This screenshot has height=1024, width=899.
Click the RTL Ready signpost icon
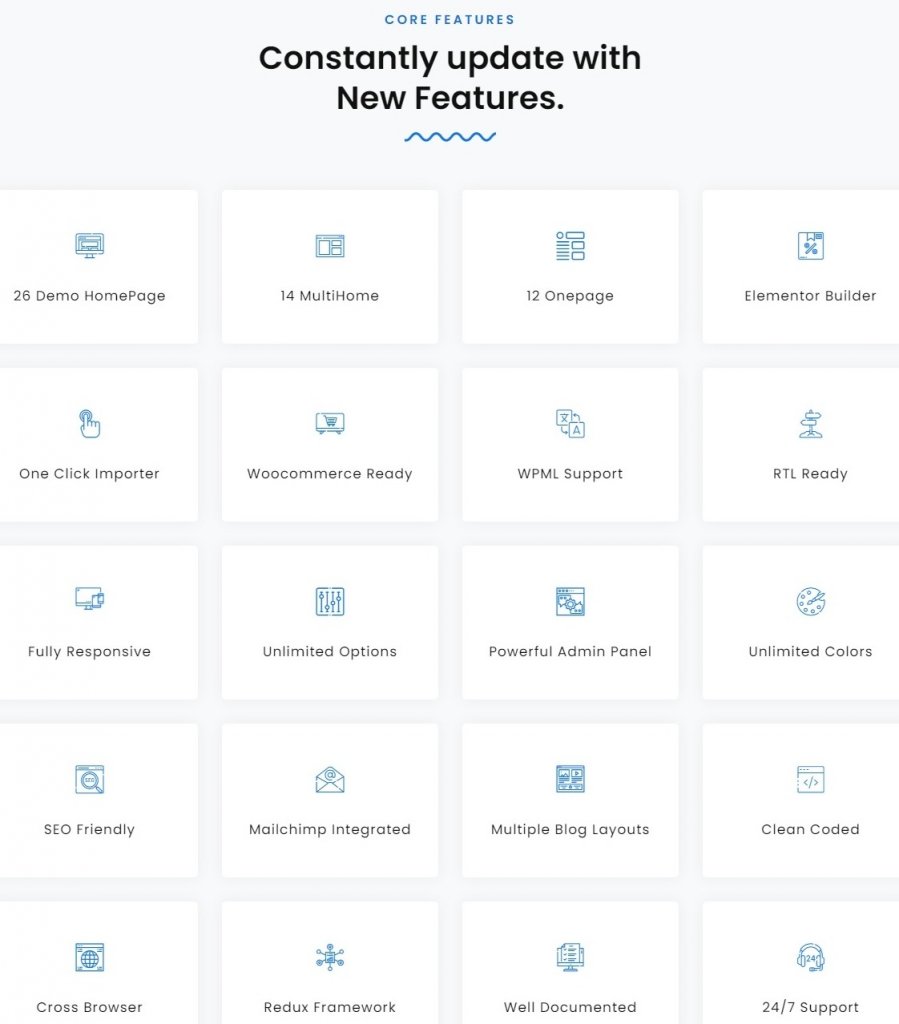coord(810,423)
